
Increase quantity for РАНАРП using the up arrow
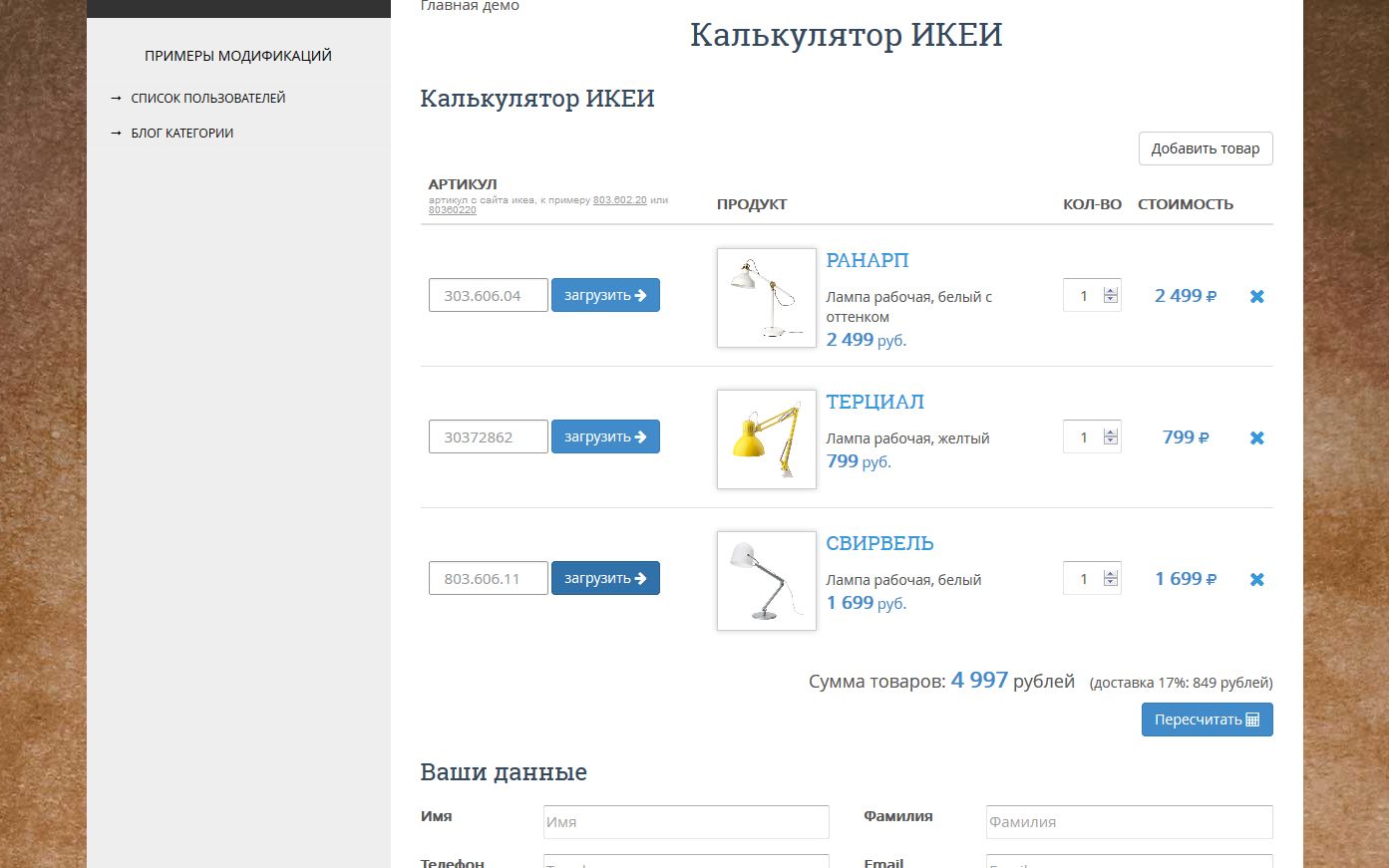1111,291
